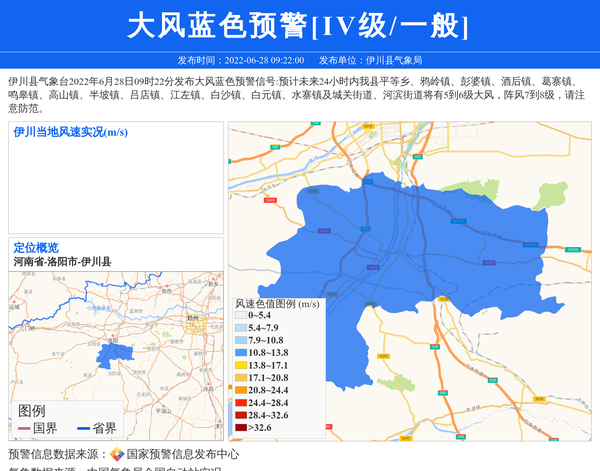Image resolution: width=600 pixels, height=471 pixels.
Task: Select the 伊川当地风速实况 panel heading
Action: coord(70,132)
